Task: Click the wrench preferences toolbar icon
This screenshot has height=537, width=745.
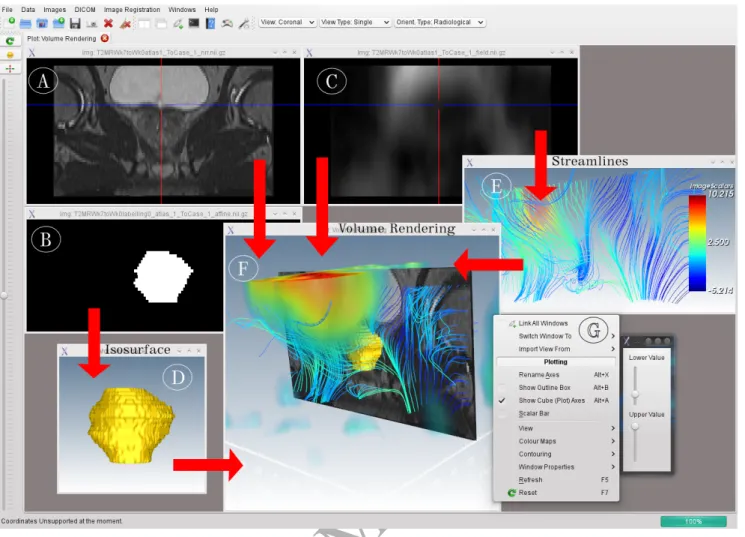Action: (244, 23)
